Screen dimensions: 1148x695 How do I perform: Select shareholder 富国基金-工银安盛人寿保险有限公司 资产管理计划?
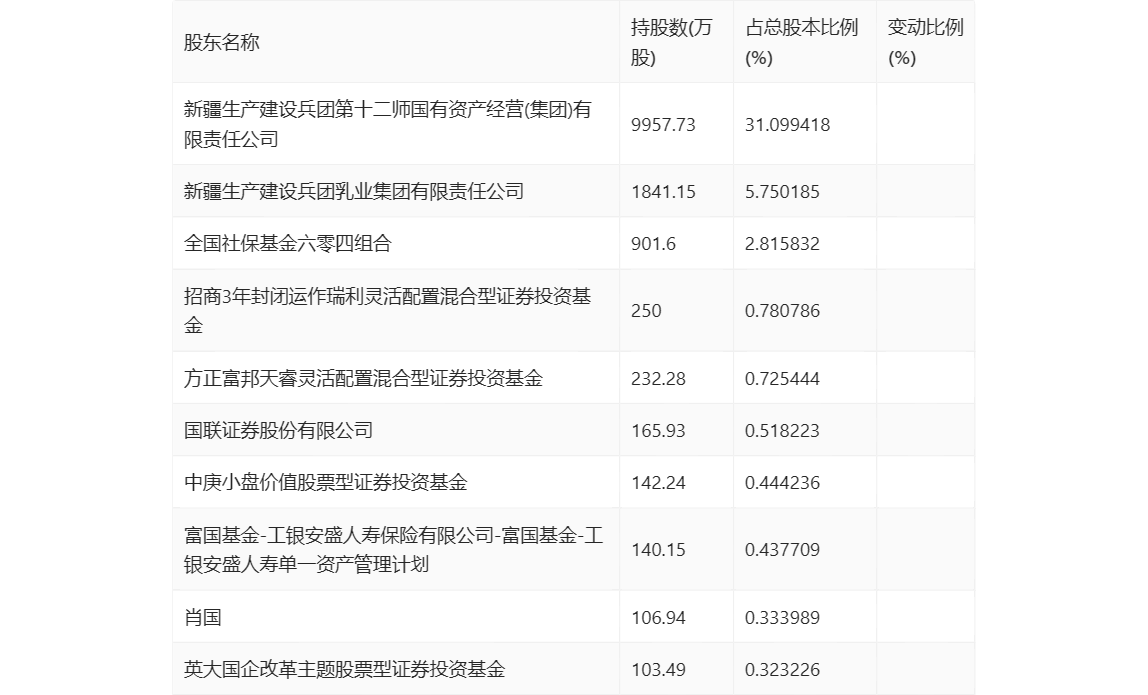tap(393, 550)
